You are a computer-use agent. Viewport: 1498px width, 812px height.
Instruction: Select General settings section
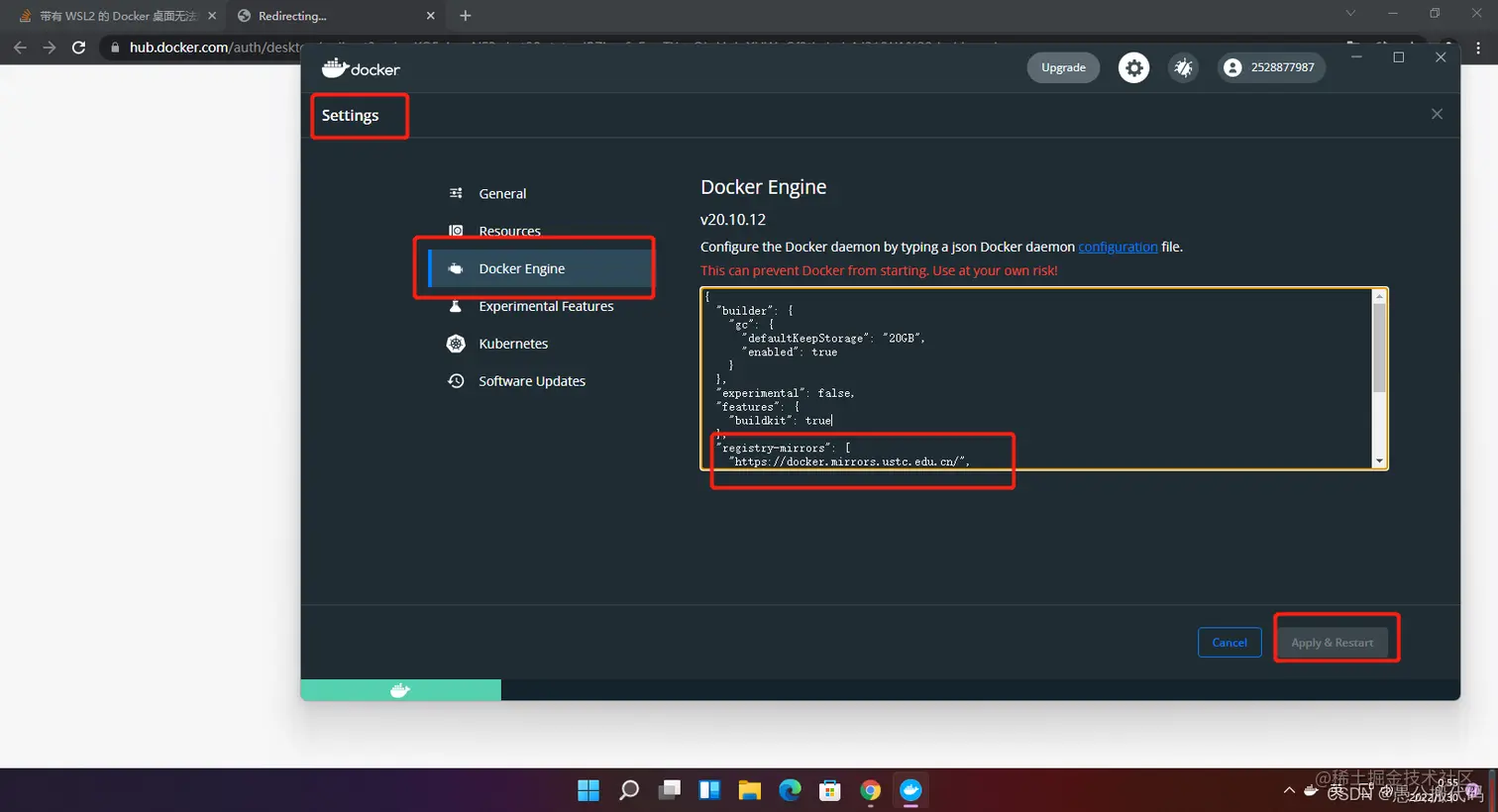502,193
